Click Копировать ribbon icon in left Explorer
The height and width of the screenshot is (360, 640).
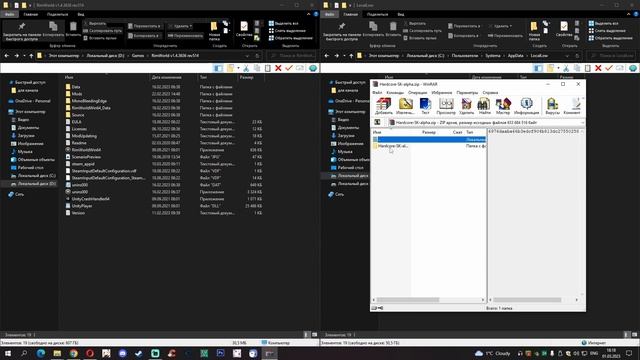pyautogui.click(x=53, y=29)
